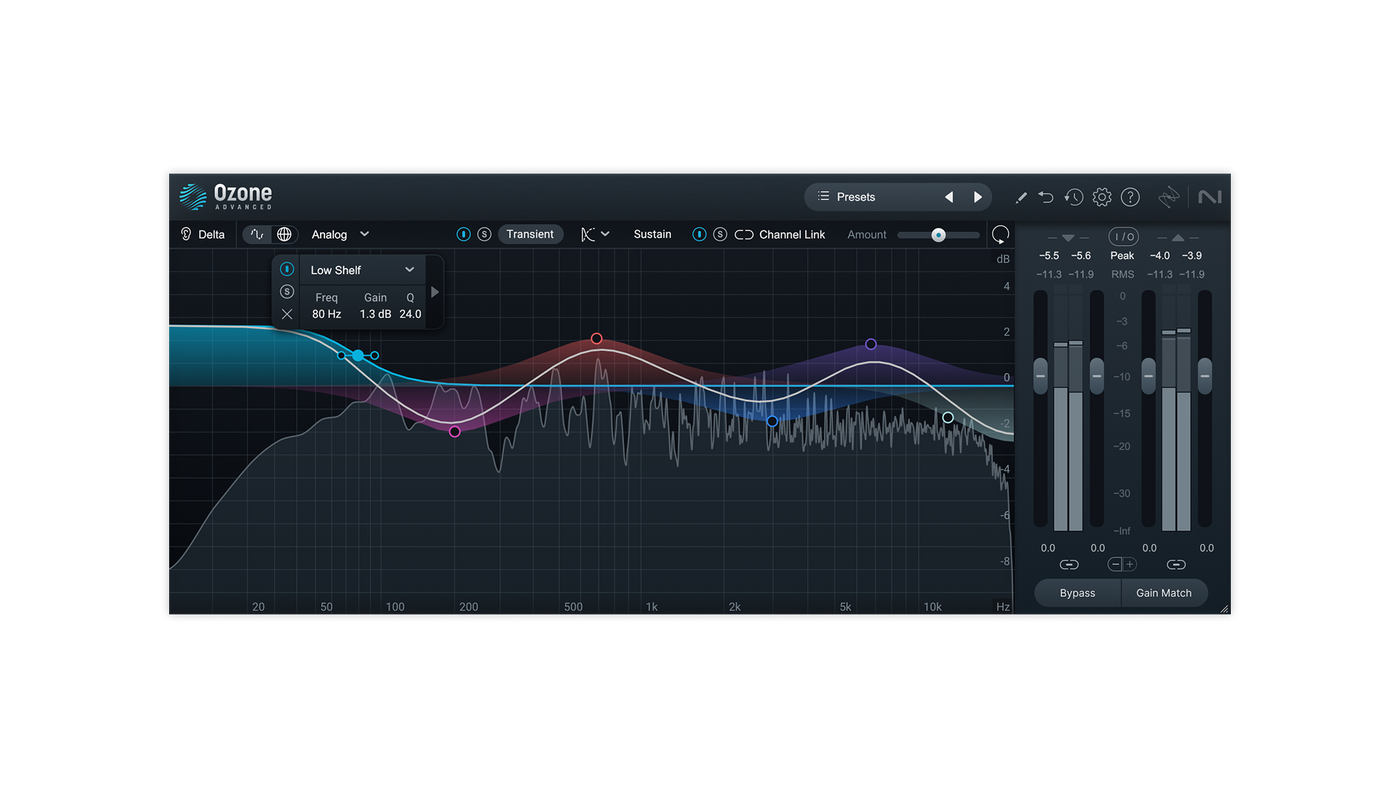Select the white high shelf node
This screenshot has width=1400, height=788.
click(x=948, y=418)
